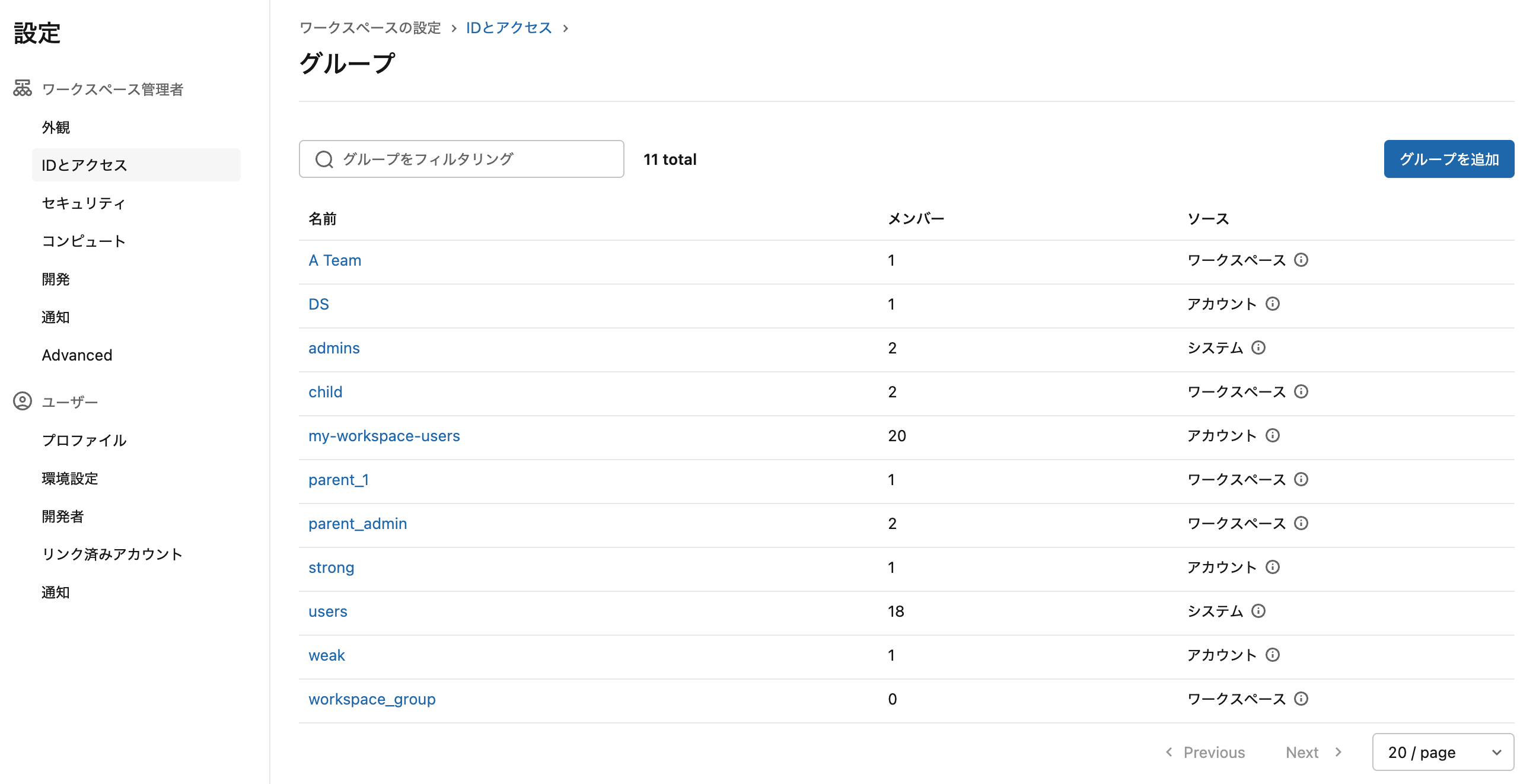Viewport: 1536px width, 784px height.
Task: Click the info icon for my-workspace-users source
Action: 1273,435
